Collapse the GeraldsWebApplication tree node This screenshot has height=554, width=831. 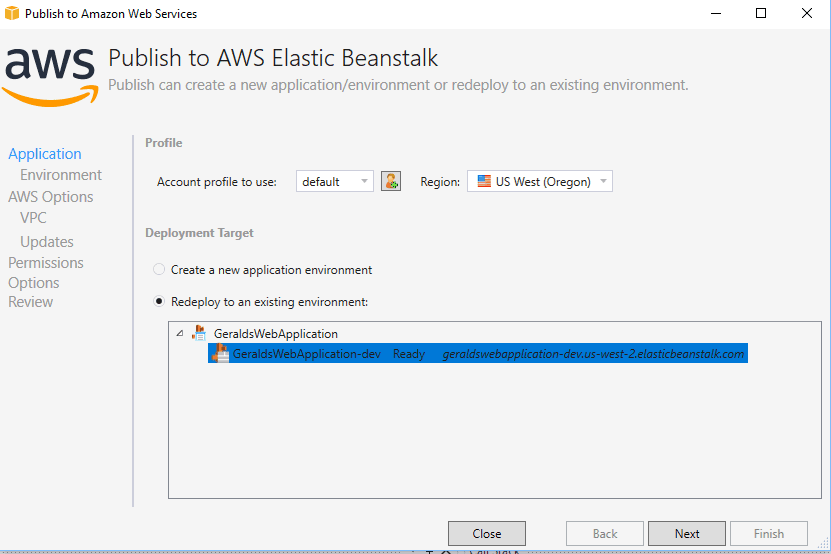[180, 333]
